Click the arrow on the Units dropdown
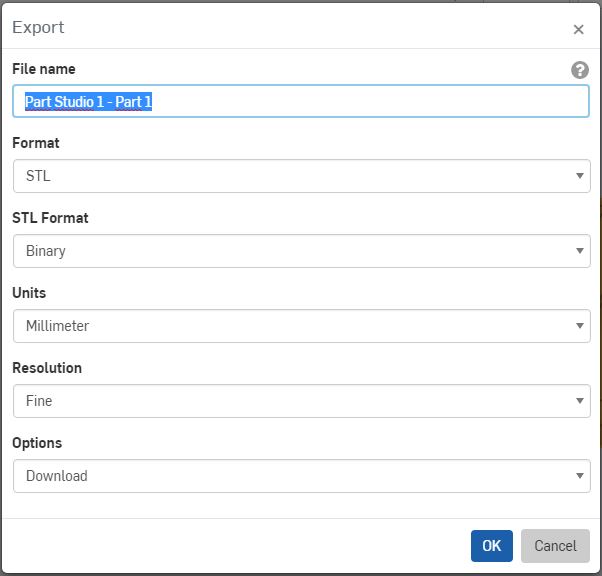The image size is (602, 576). [x=580, y=327]
